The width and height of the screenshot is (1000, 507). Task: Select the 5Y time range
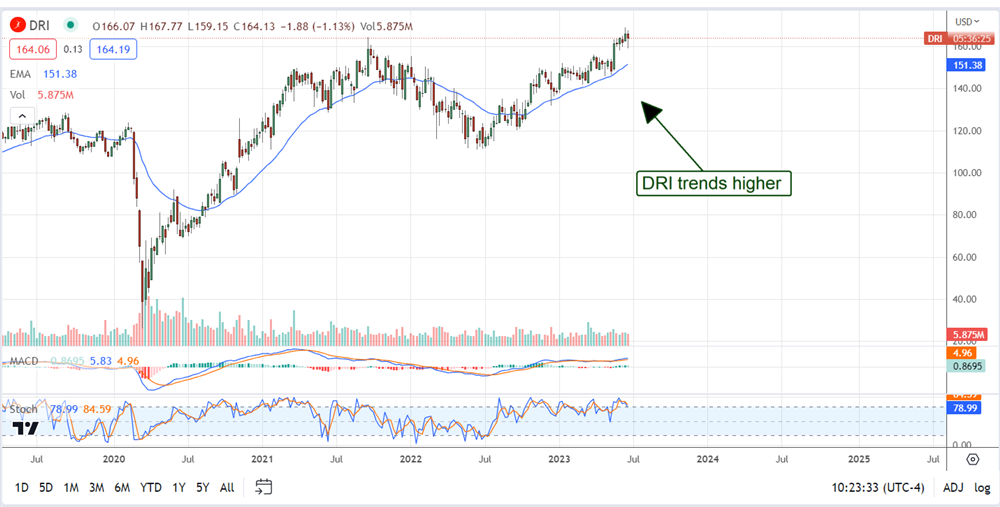[x=202, y=487]
